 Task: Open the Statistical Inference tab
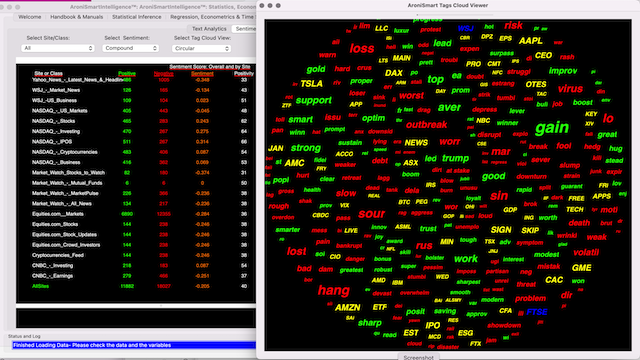click(x=136, y=17)
